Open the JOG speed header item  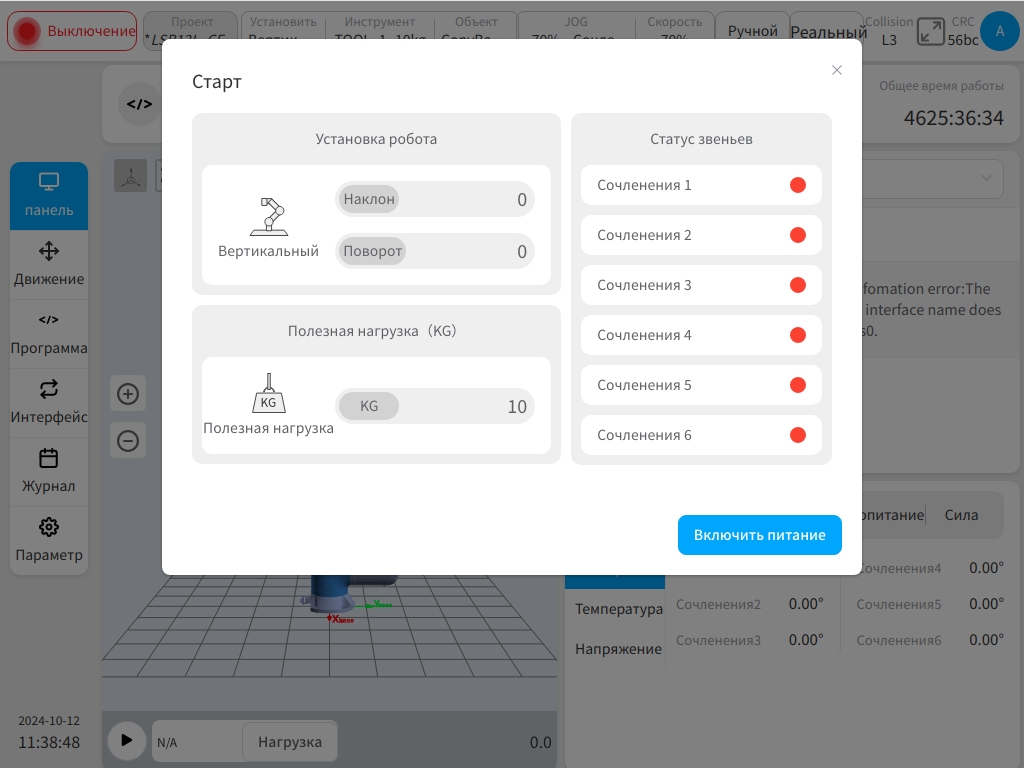click(575, 30)
